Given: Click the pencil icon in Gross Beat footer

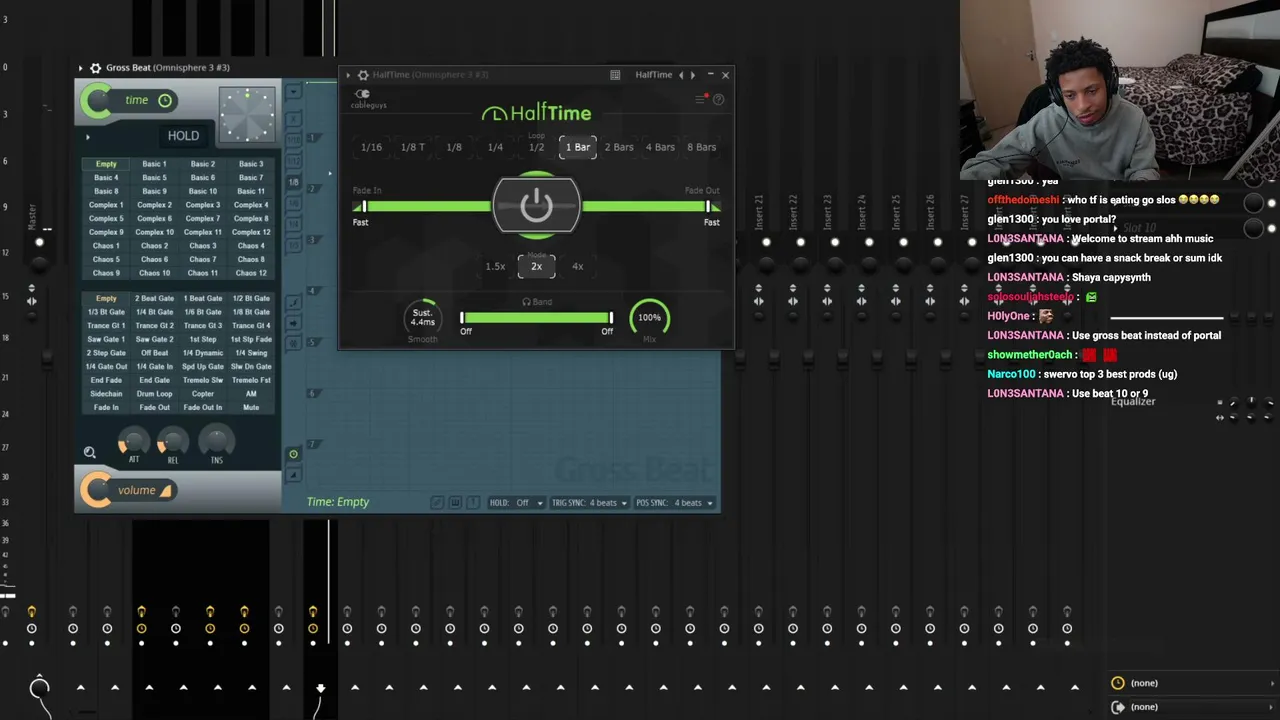Looking at the screenshot, I should (x=437, y=502).
